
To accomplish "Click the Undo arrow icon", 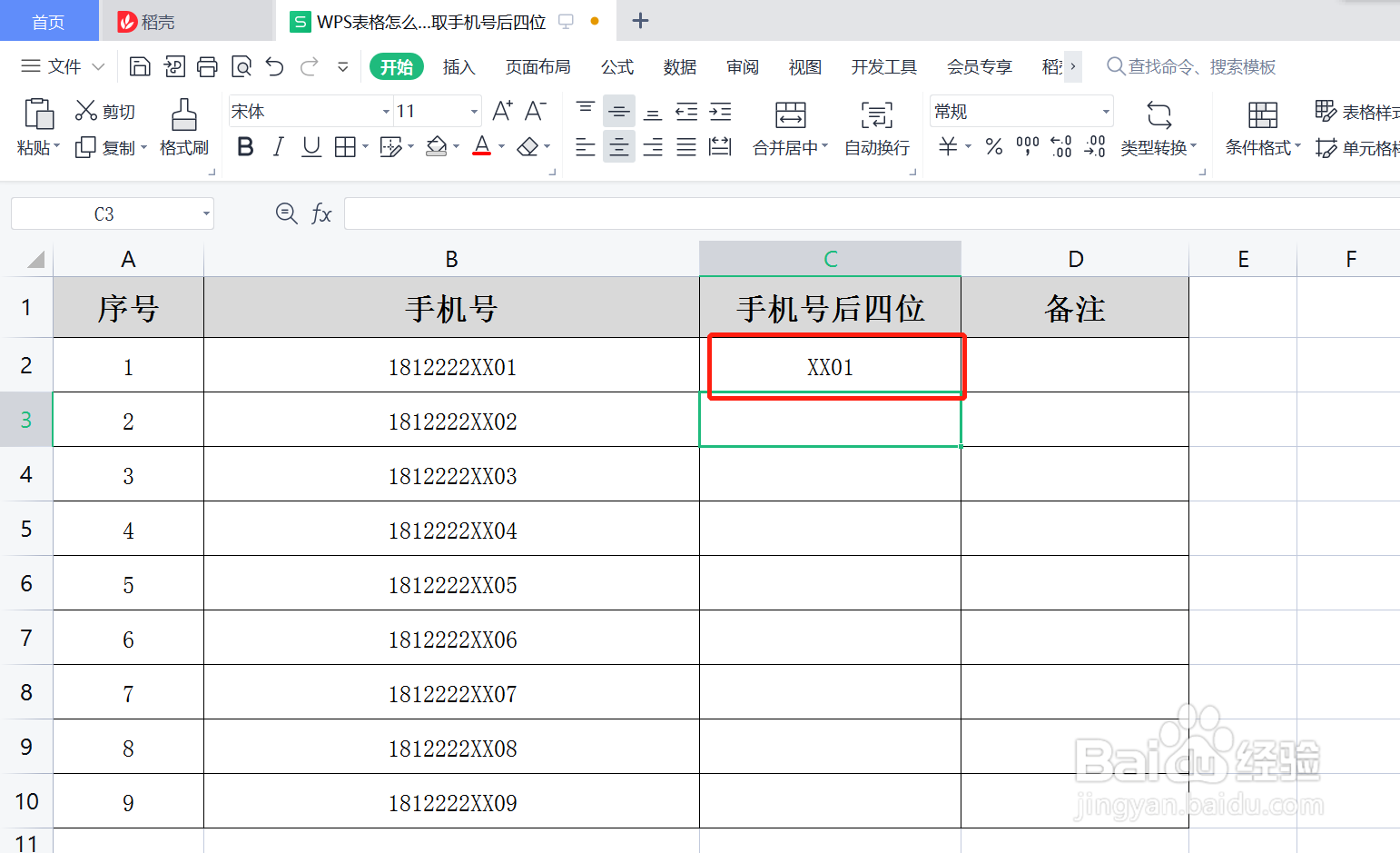I will (273, 66).
